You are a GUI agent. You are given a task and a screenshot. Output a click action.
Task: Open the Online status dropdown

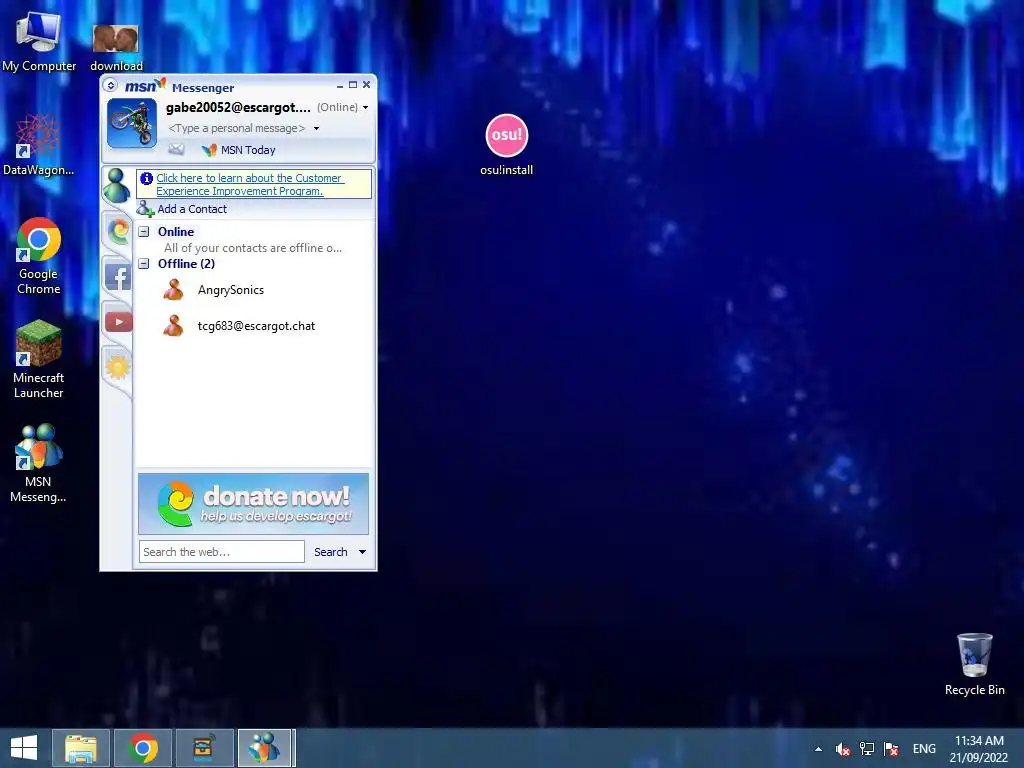(365, 108)
